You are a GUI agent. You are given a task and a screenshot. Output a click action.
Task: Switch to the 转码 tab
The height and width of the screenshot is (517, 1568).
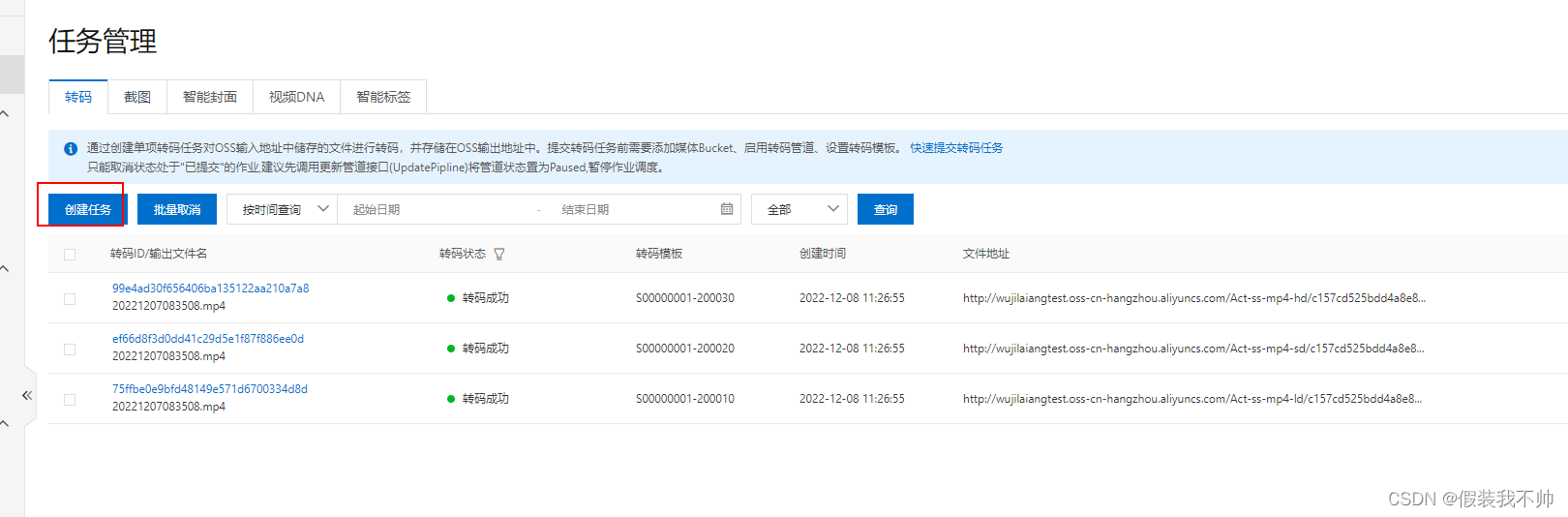pyautogui.click(x=78, y=97)
